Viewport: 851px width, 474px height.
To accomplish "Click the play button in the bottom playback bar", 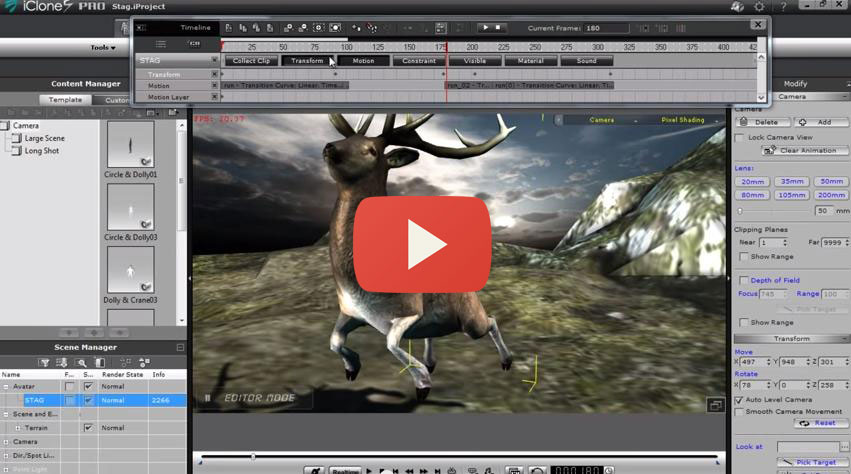I will [x=369, y=470].
